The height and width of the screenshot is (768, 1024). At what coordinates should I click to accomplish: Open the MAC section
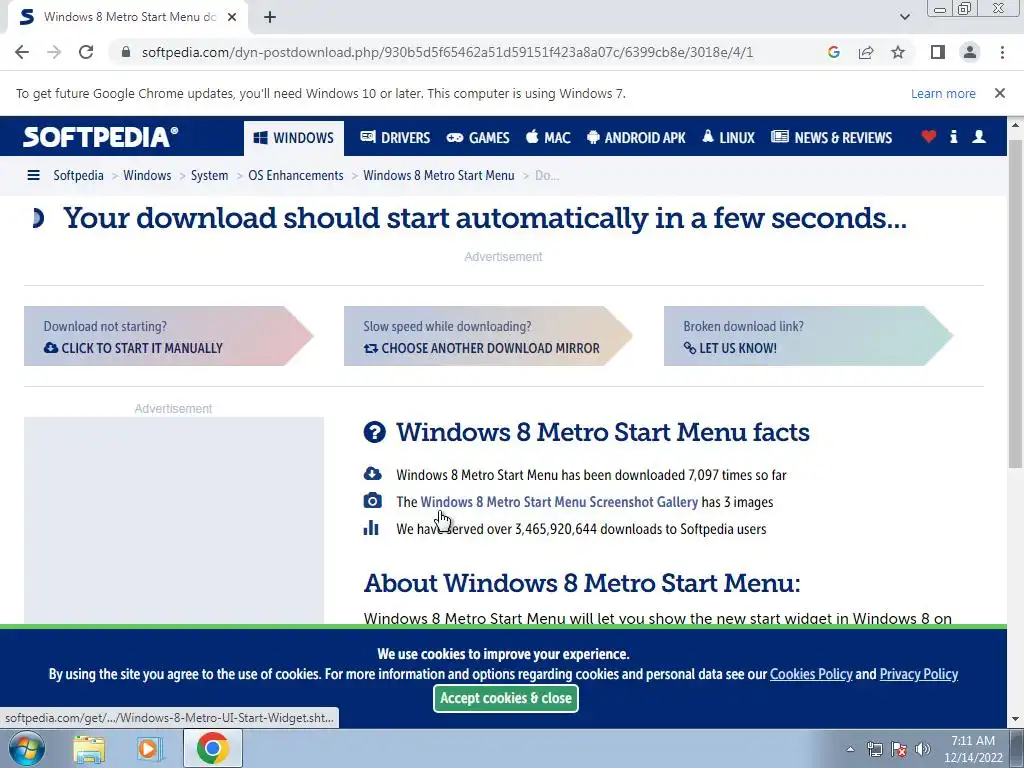[x=548, y=138]
